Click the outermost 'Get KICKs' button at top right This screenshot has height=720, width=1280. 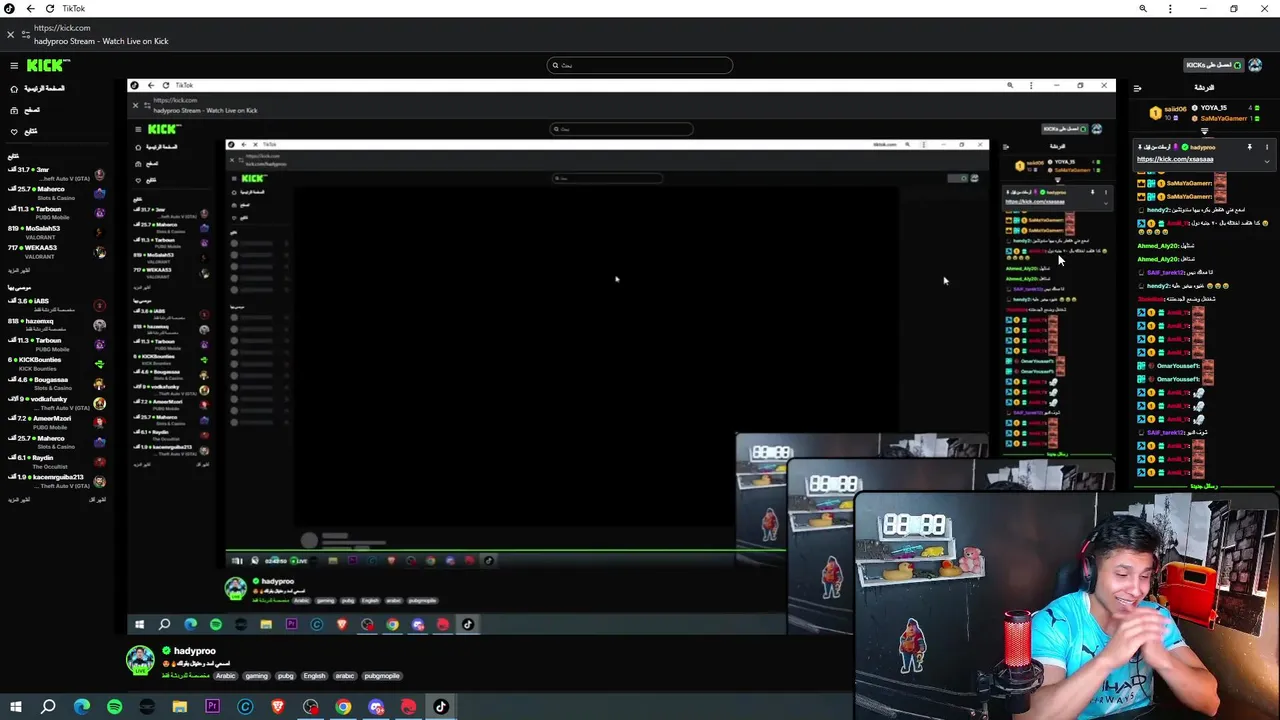click(1214, 65)
